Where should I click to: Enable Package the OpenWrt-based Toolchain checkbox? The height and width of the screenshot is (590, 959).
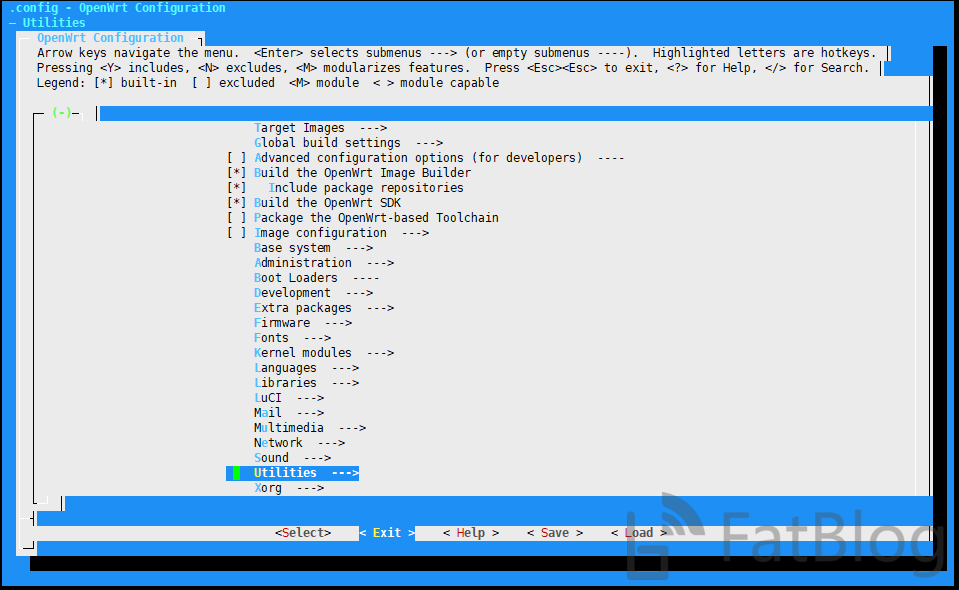click(237, 218)
